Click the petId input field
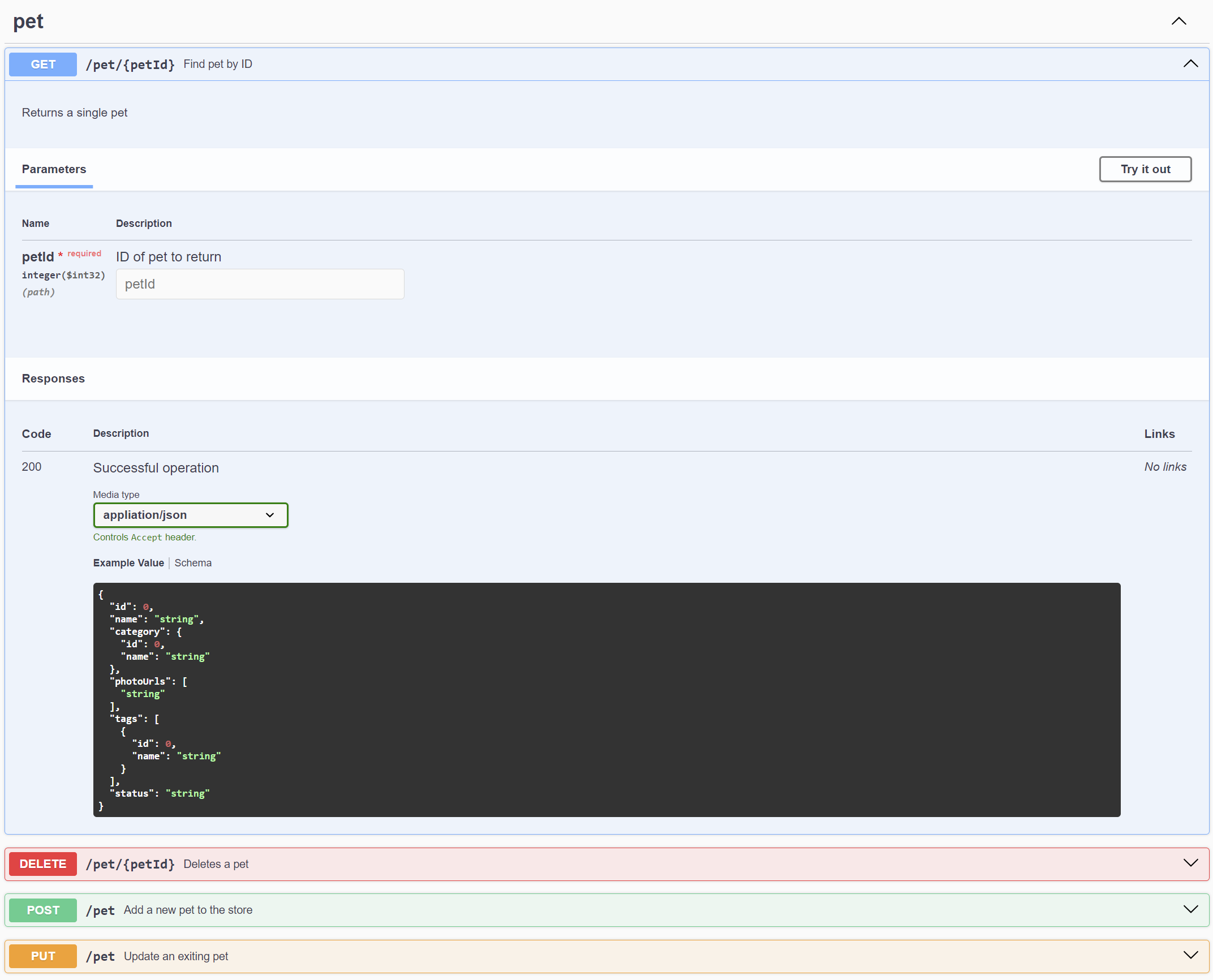Viewport: 1213px width, 980px height. [x=260, y=284]
